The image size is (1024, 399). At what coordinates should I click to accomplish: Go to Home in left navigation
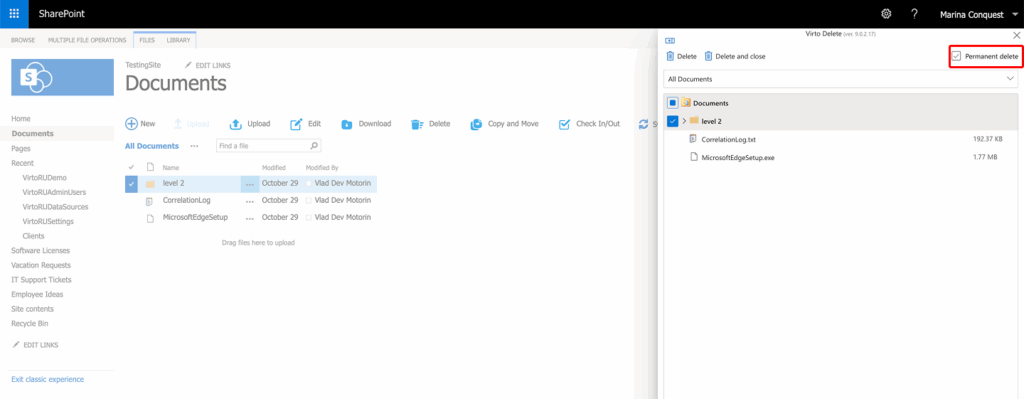click(x=21, y=118)
